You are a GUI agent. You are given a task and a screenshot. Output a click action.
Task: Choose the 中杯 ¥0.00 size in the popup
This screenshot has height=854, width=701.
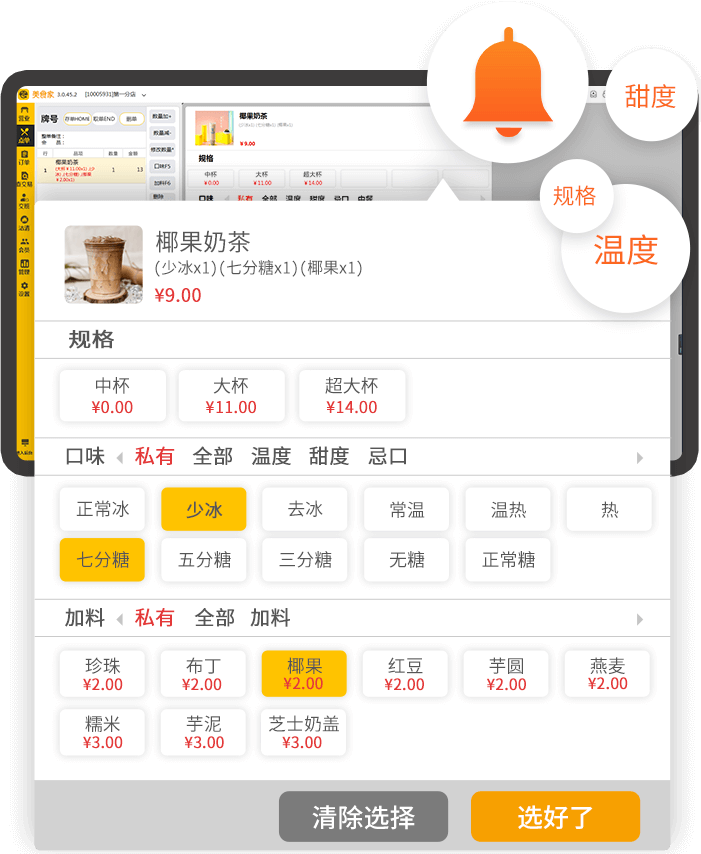point(113,395)
